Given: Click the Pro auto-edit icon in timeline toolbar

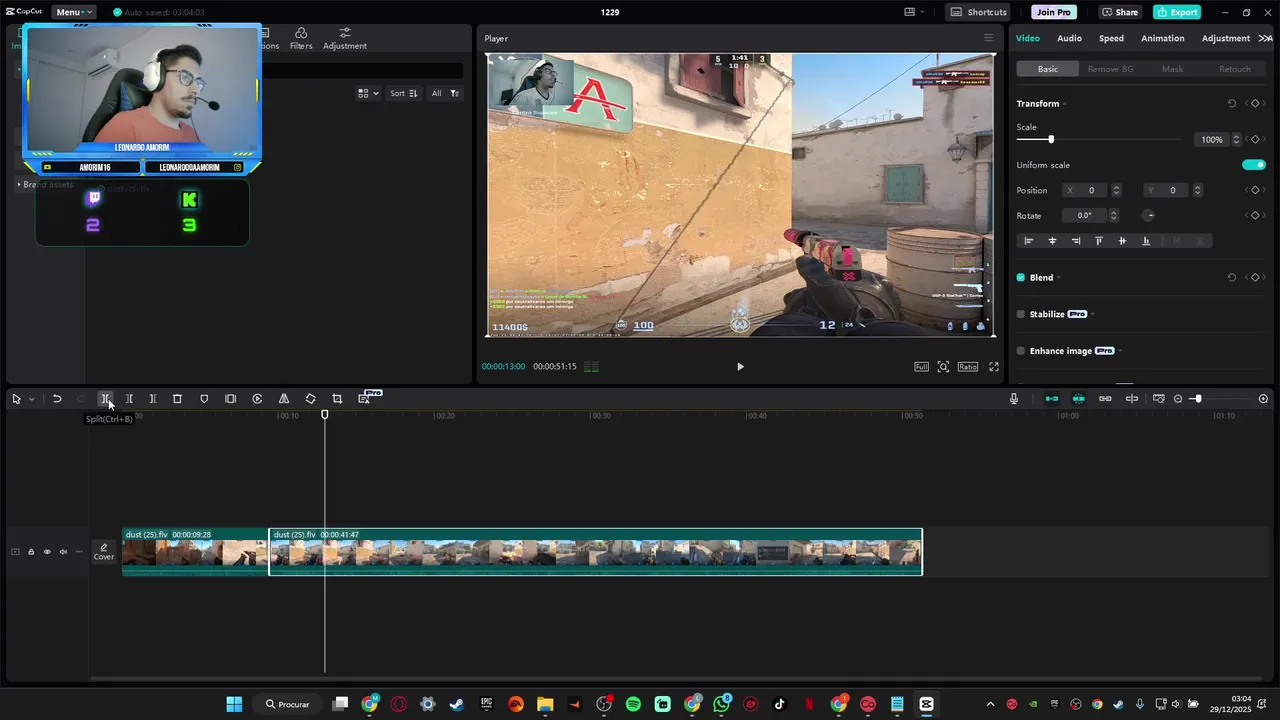Looking at the screenshot, I should 366,397.
